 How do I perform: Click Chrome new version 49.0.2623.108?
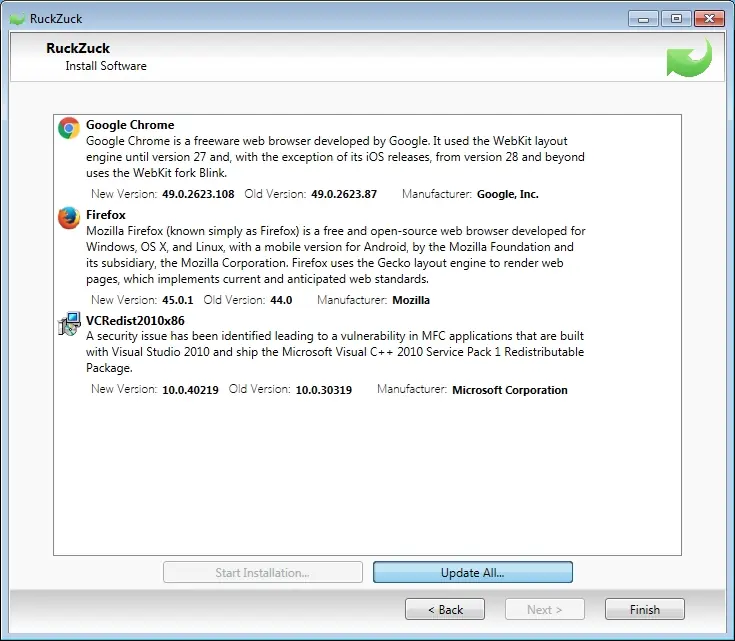[x=198, y=194]
